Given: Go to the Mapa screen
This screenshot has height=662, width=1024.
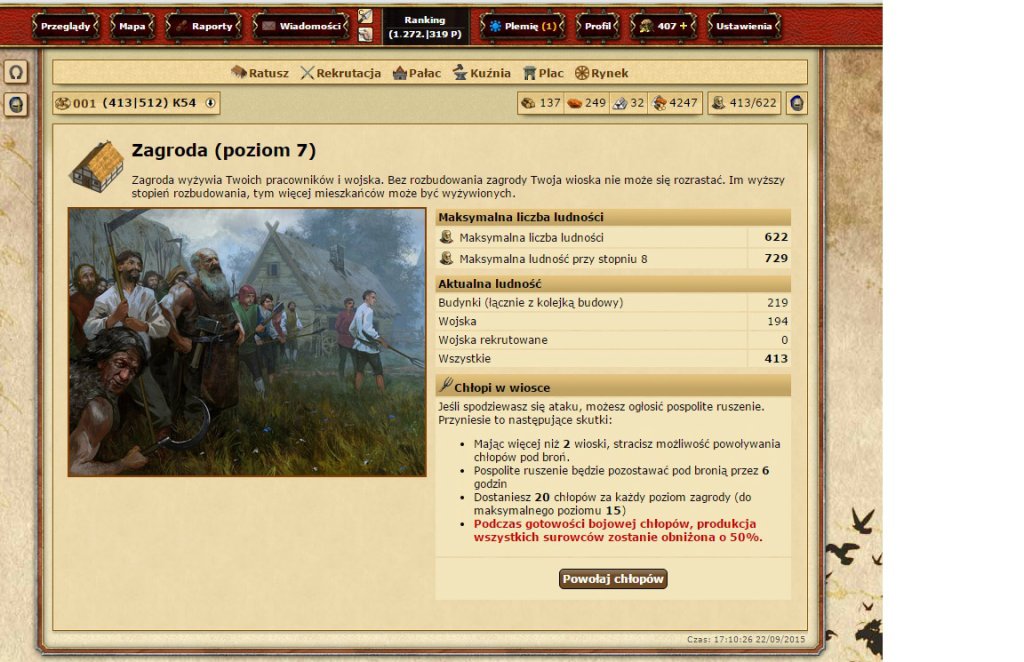Looking at the screenshot, I should click(132, 26).
